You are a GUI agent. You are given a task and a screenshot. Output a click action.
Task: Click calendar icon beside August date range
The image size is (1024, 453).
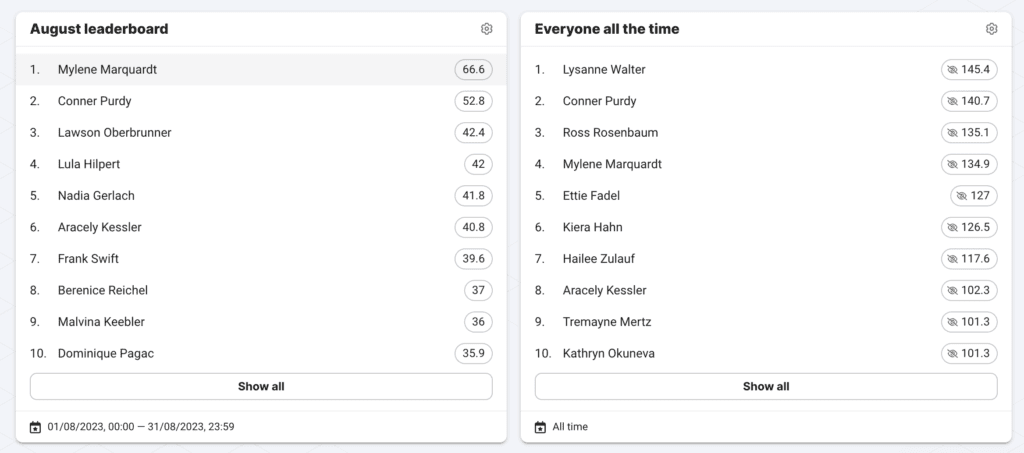tap(36, 427)
